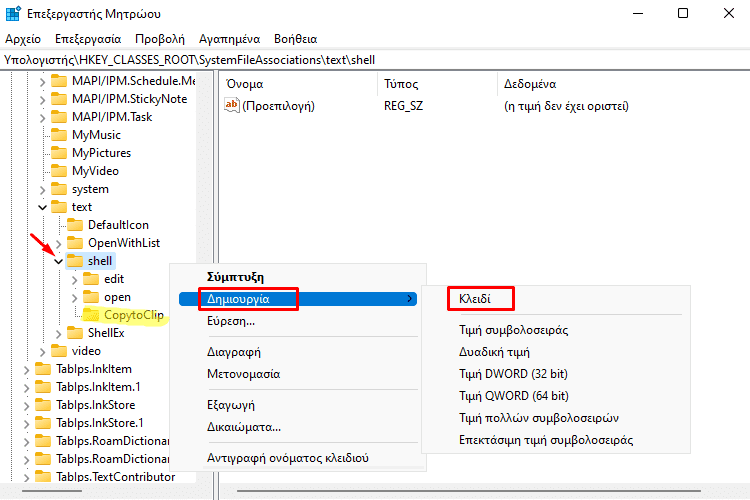Click the text key folder icon
750x500 pixels.
pos(59,207)
